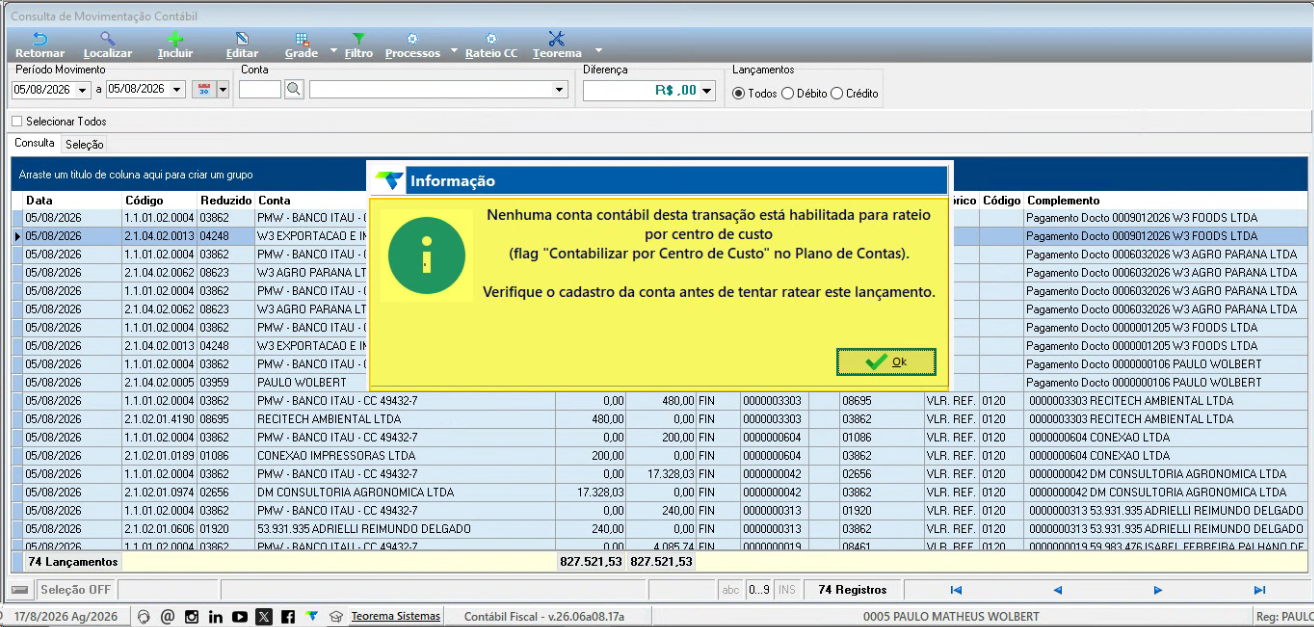The height and width of the screenshot is (627, 1314).
Task: Click the Editar toolbar icon
Action: point(242,39)
